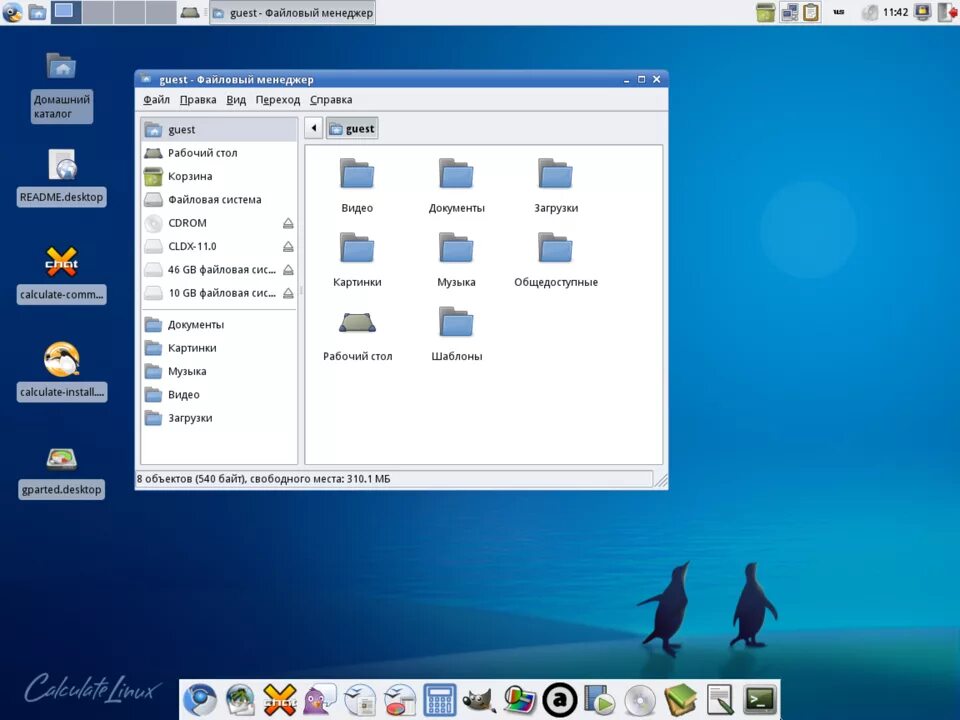This screenshot has width=960, height=720.
Task: Click the display settings tray icon
Action: tap(923, 12)
